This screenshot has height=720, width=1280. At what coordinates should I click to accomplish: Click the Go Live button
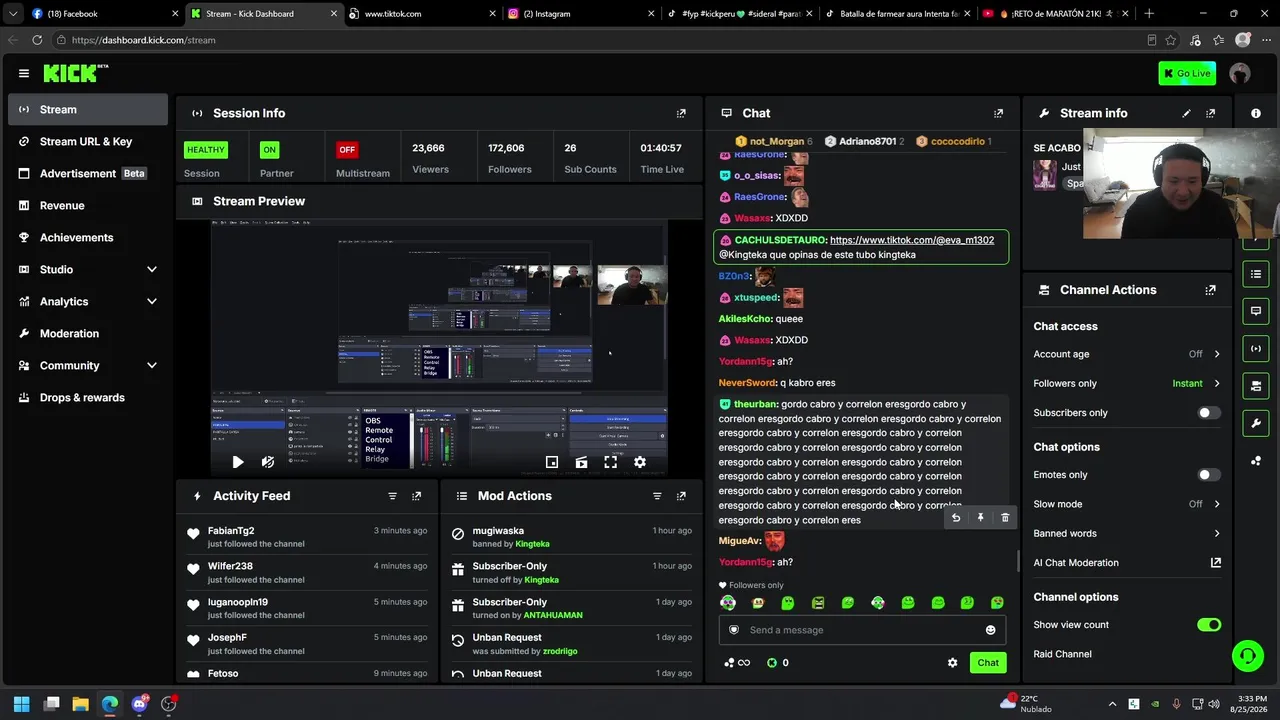click(x=1187, y=73)
